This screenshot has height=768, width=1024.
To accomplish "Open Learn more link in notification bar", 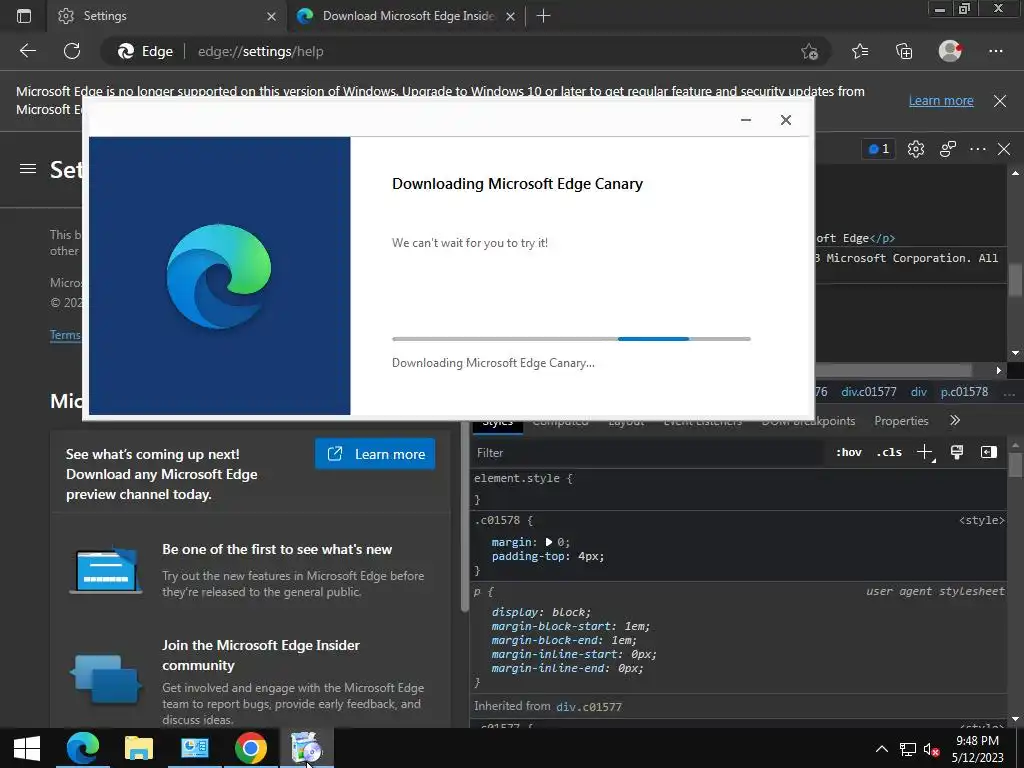I will tap(941, 101).
